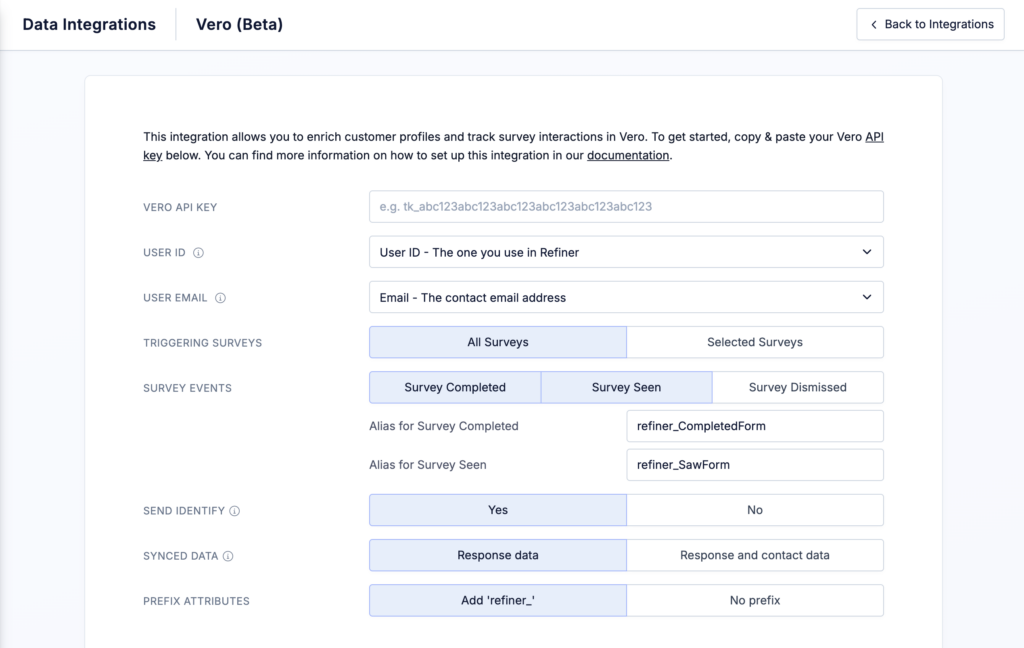The image size is (1024, 648).
Task: Edit the Alias for Survey Completed field
Action: coord(754,426)
